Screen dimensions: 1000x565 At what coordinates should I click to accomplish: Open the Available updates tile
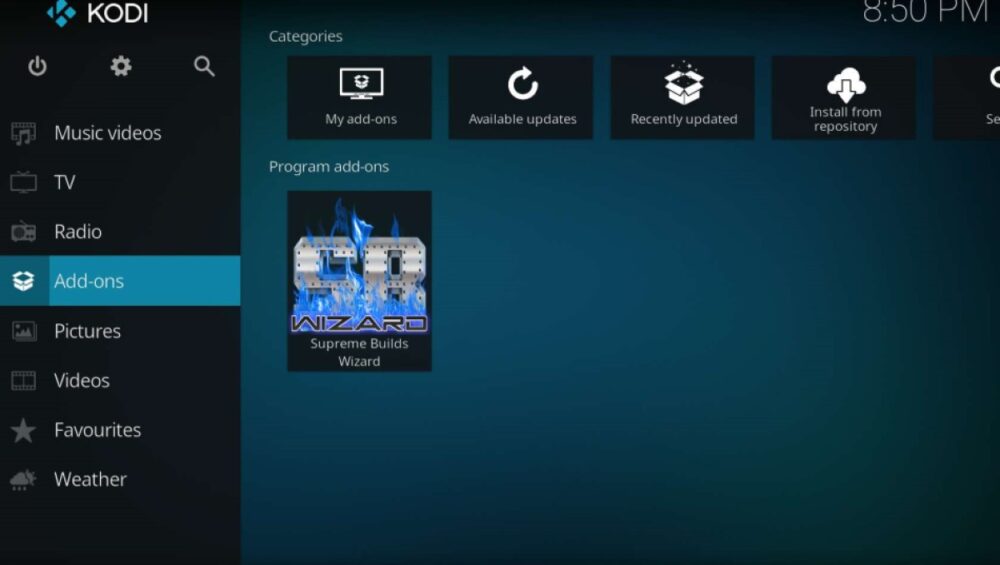tap(521, 98)
